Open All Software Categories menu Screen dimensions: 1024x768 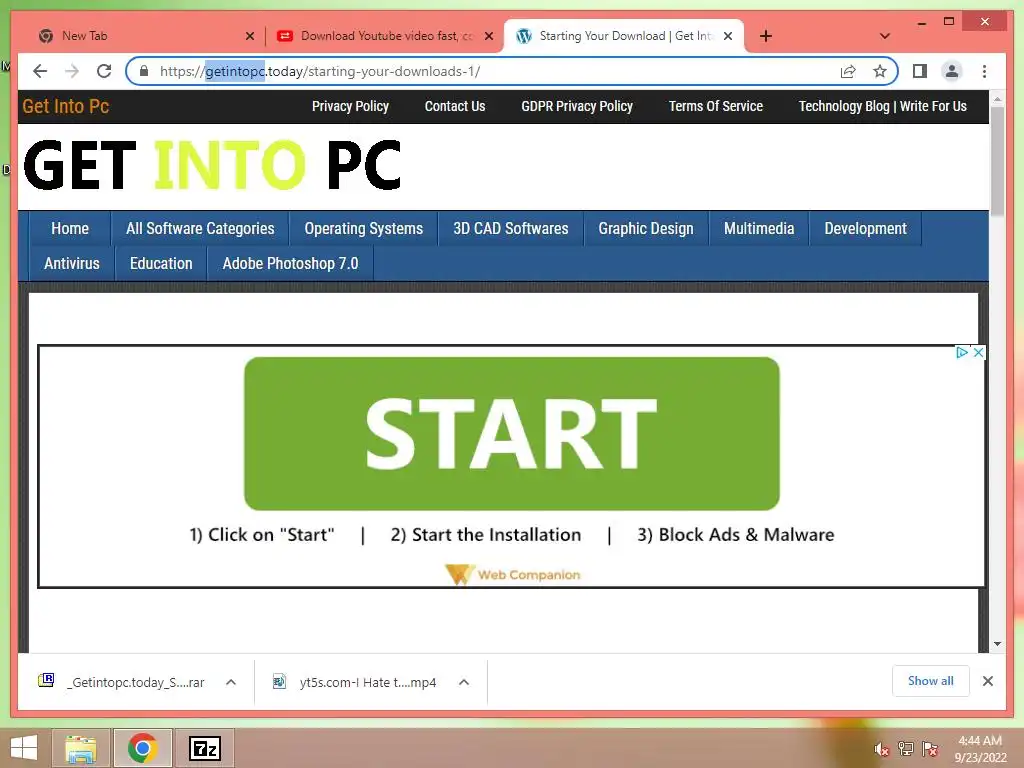click(200, 229)
